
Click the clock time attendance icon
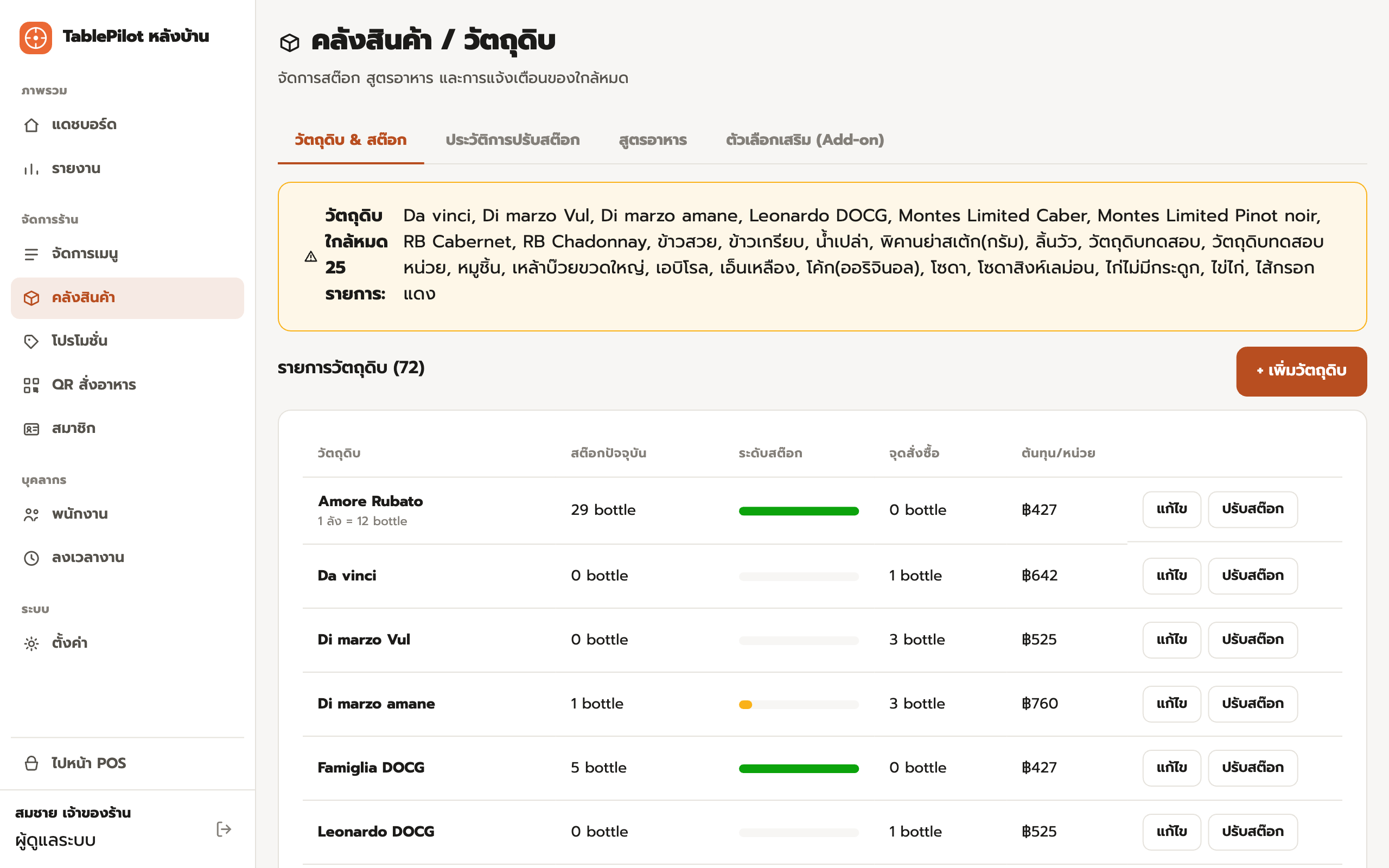31,558
